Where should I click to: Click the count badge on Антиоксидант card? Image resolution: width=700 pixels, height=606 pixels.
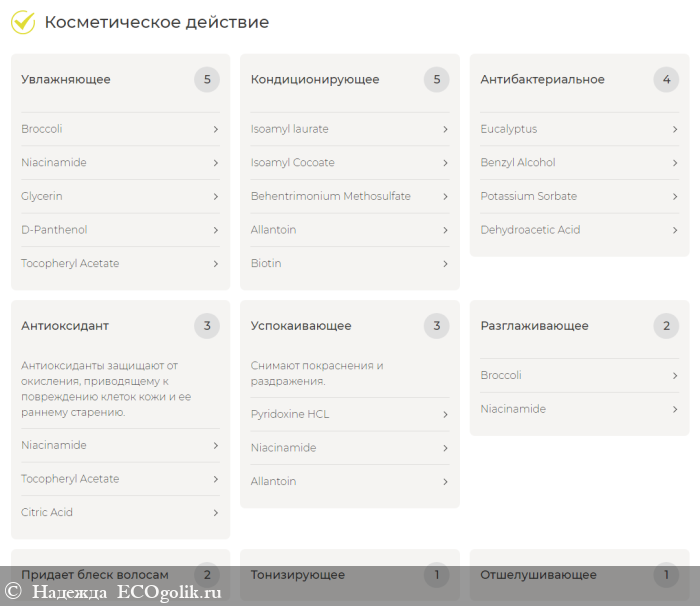coord(207,326)
